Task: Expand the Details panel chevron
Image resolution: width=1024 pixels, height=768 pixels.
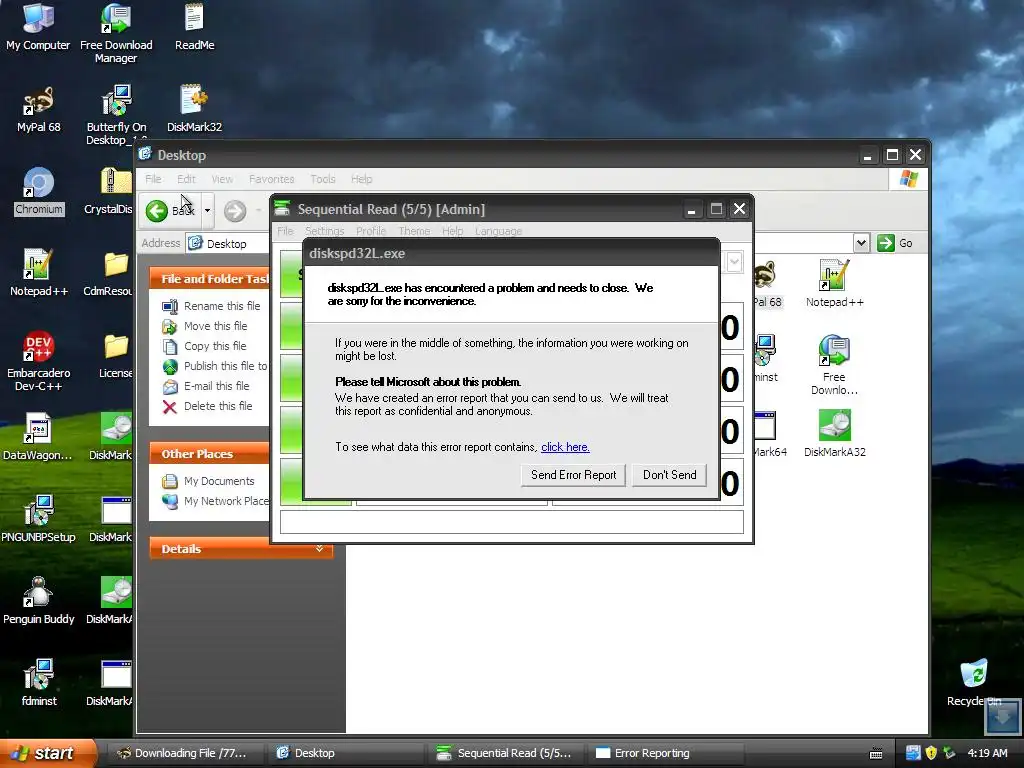Action: [x=319, y=549]
